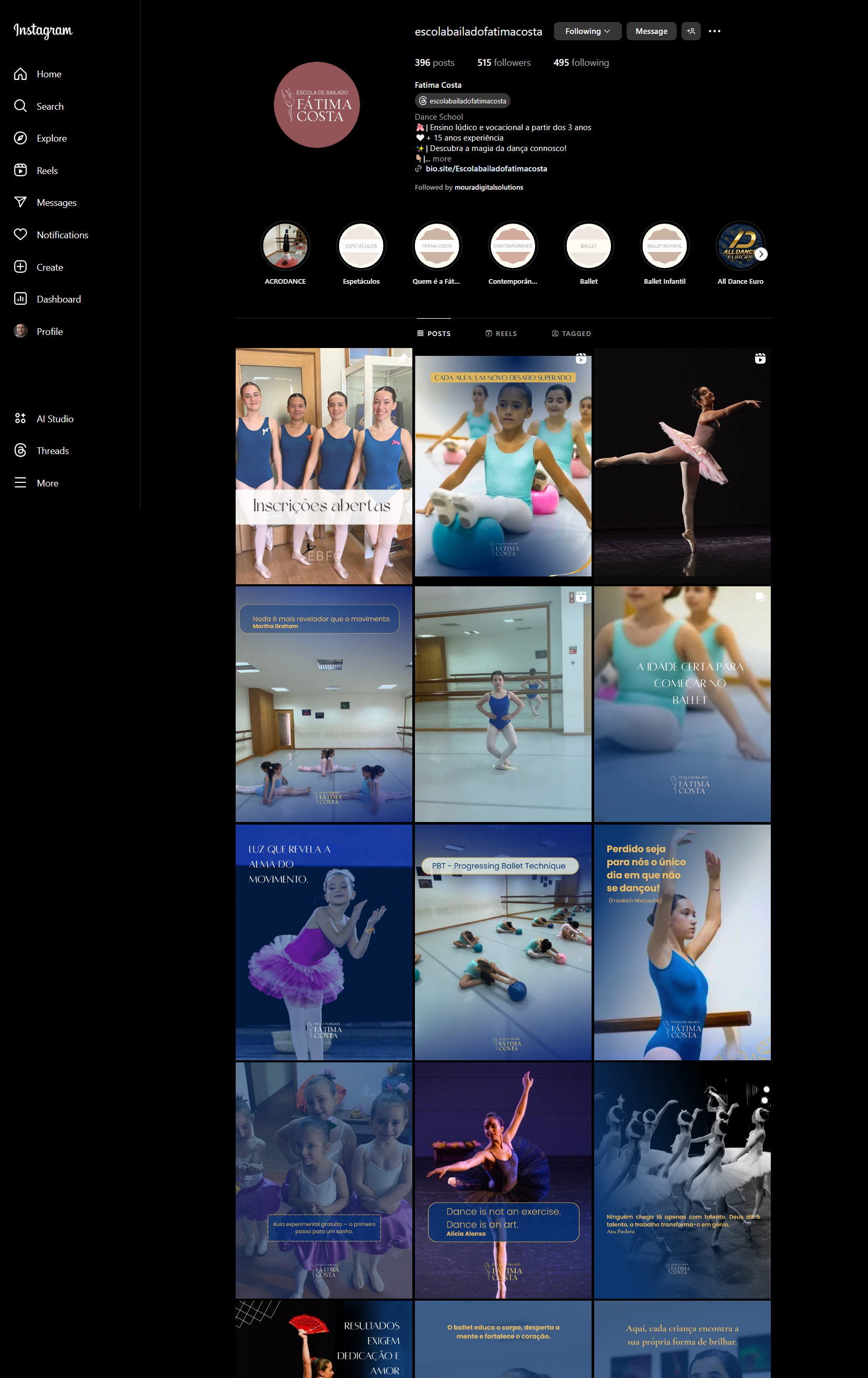Image resolution: width=868 pixels, height=1378 pixels.
Task: Open Search from the sidebar
Action: [39, 106]
